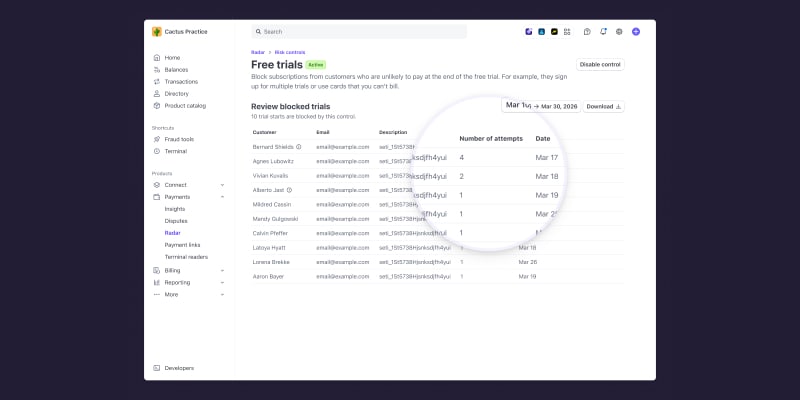Viewport: 800px width, 400px height.
Task: Open notifications bell in top bar
Action: (x=603, y=32)
